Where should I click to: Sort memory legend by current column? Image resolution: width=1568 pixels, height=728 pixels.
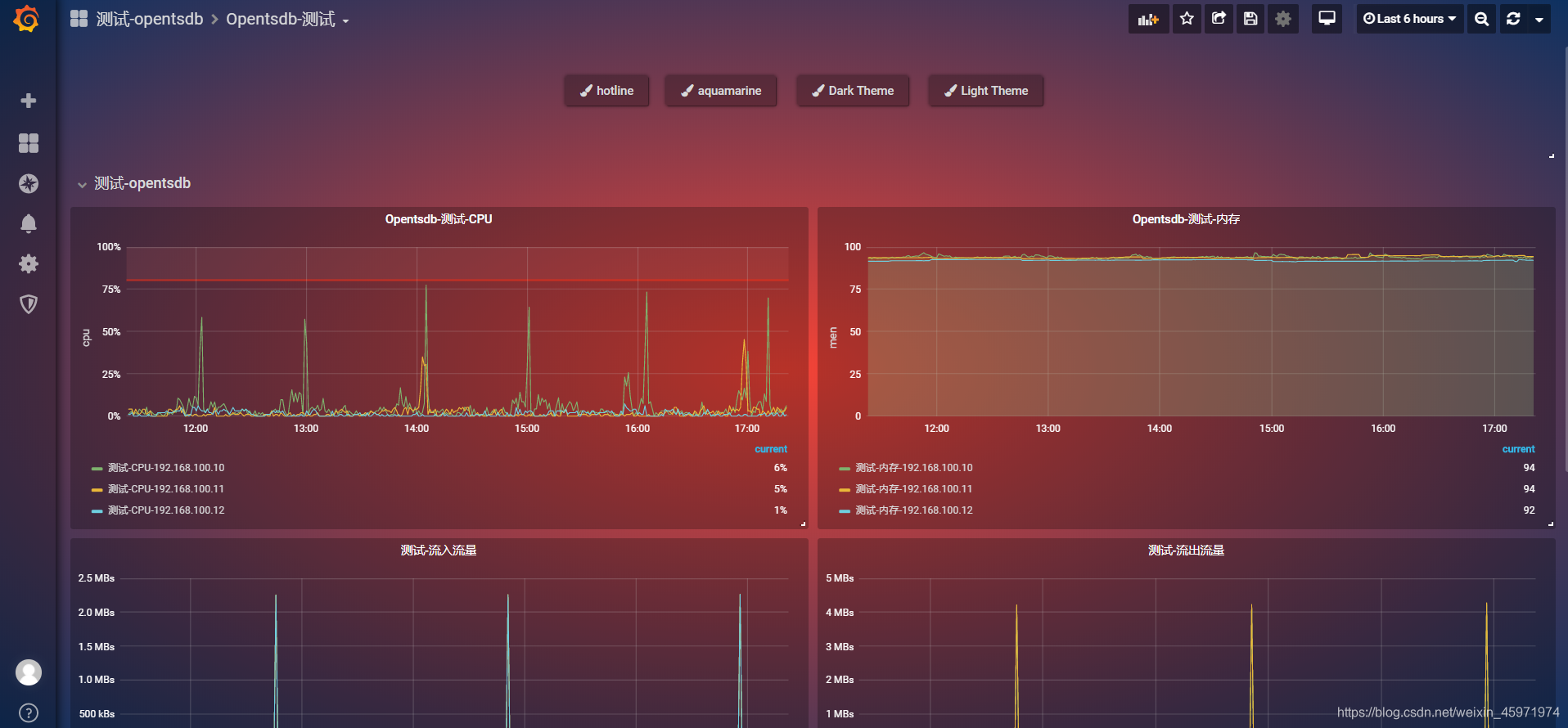(1518, 449)
